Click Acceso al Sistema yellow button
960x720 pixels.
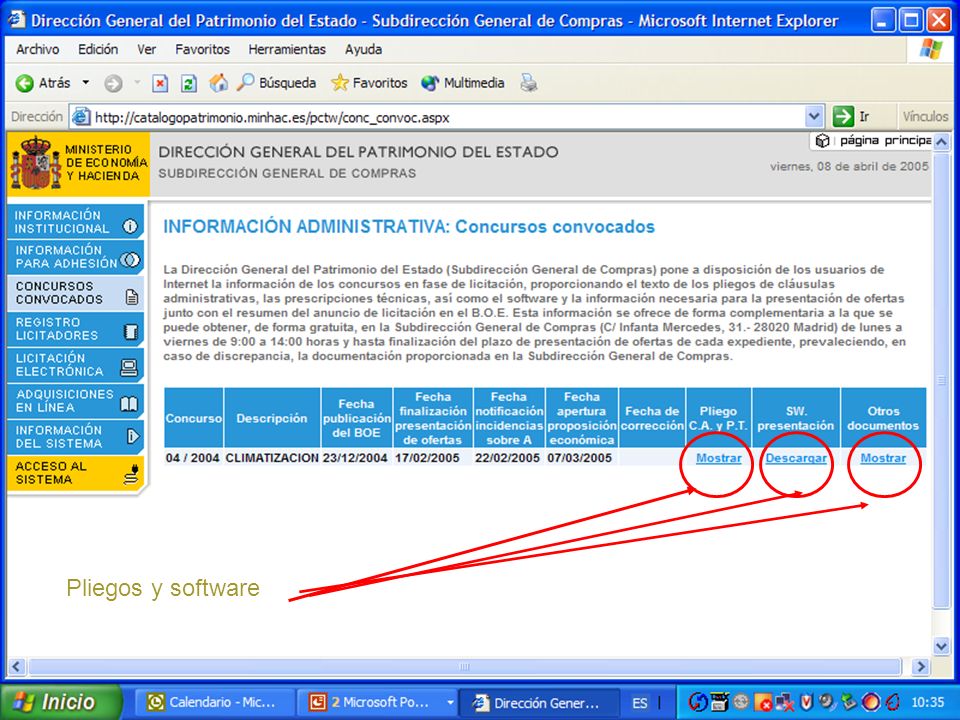(76, 473)
